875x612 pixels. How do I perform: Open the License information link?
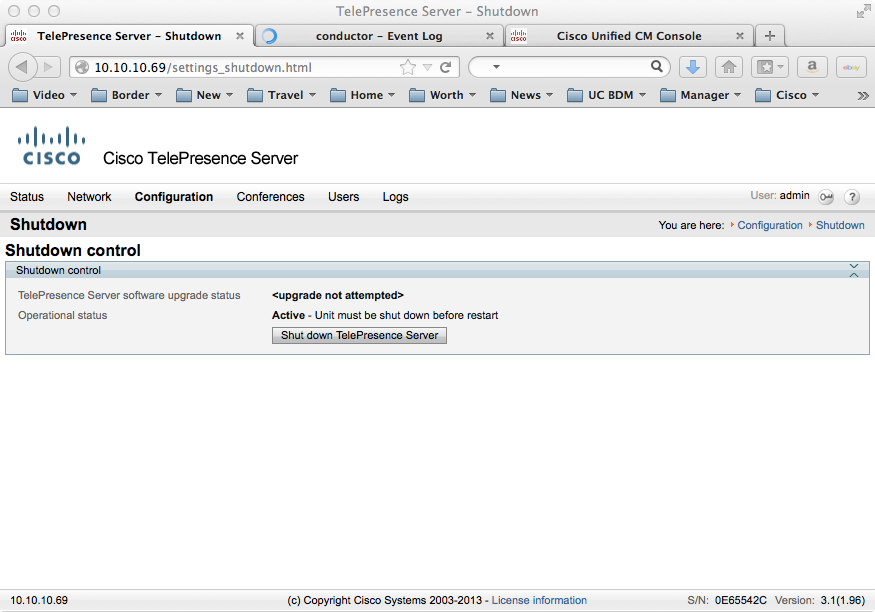pyautogui.click(x=539, y=600)
